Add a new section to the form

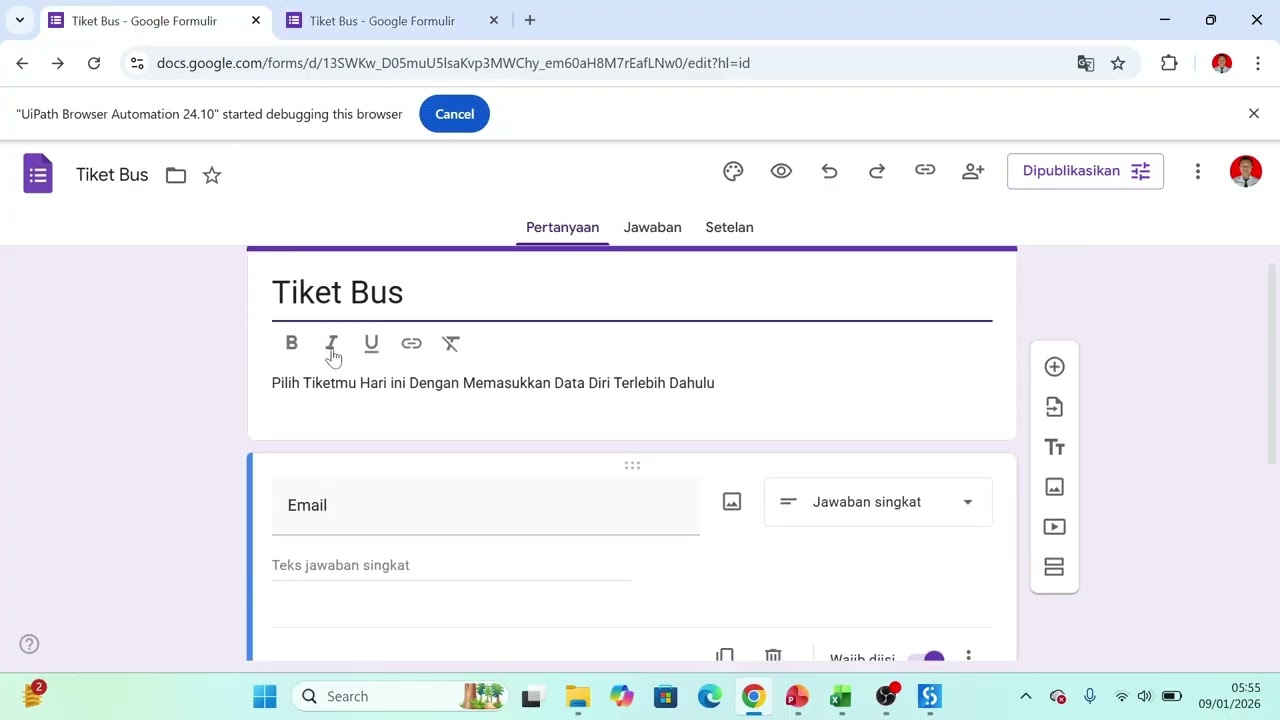(1054, 567)
